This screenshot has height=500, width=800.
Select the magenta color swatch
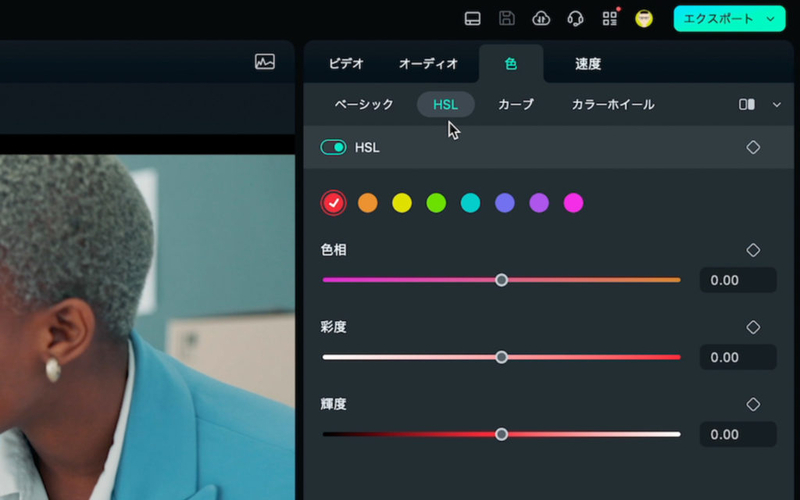[573, 203]
